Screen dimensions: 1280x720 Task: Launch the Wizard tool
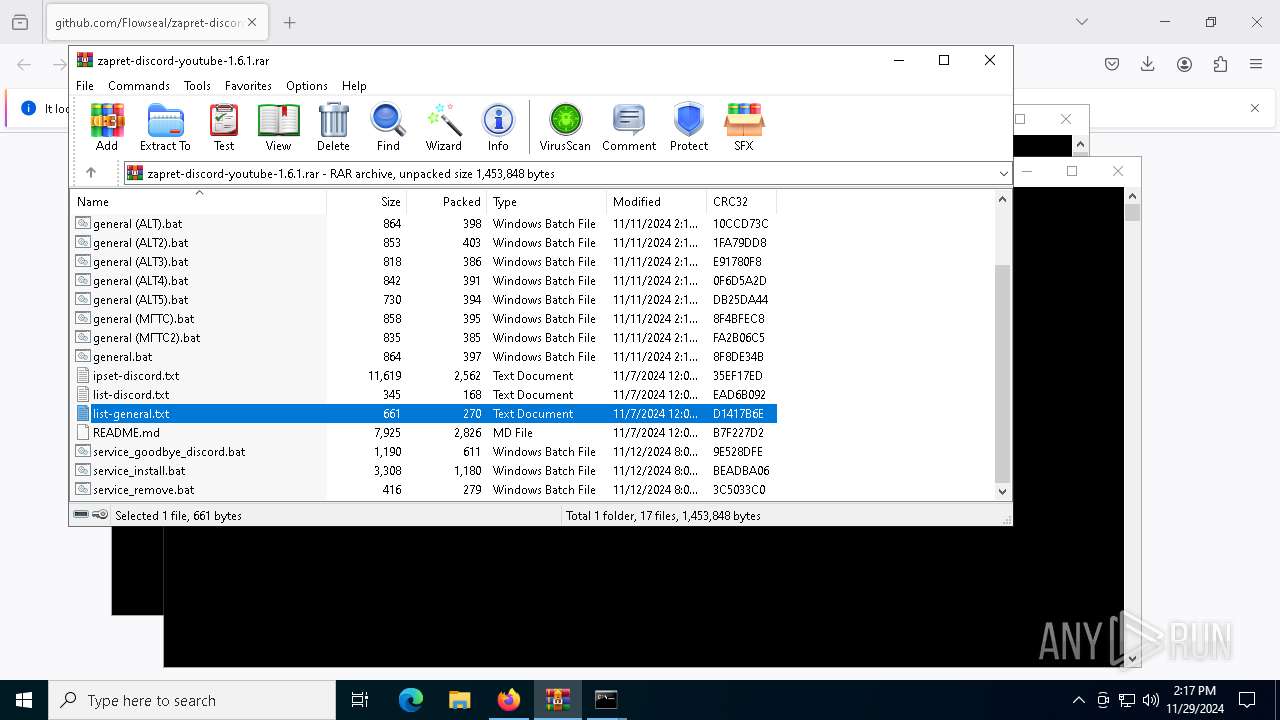coord(443,127)
